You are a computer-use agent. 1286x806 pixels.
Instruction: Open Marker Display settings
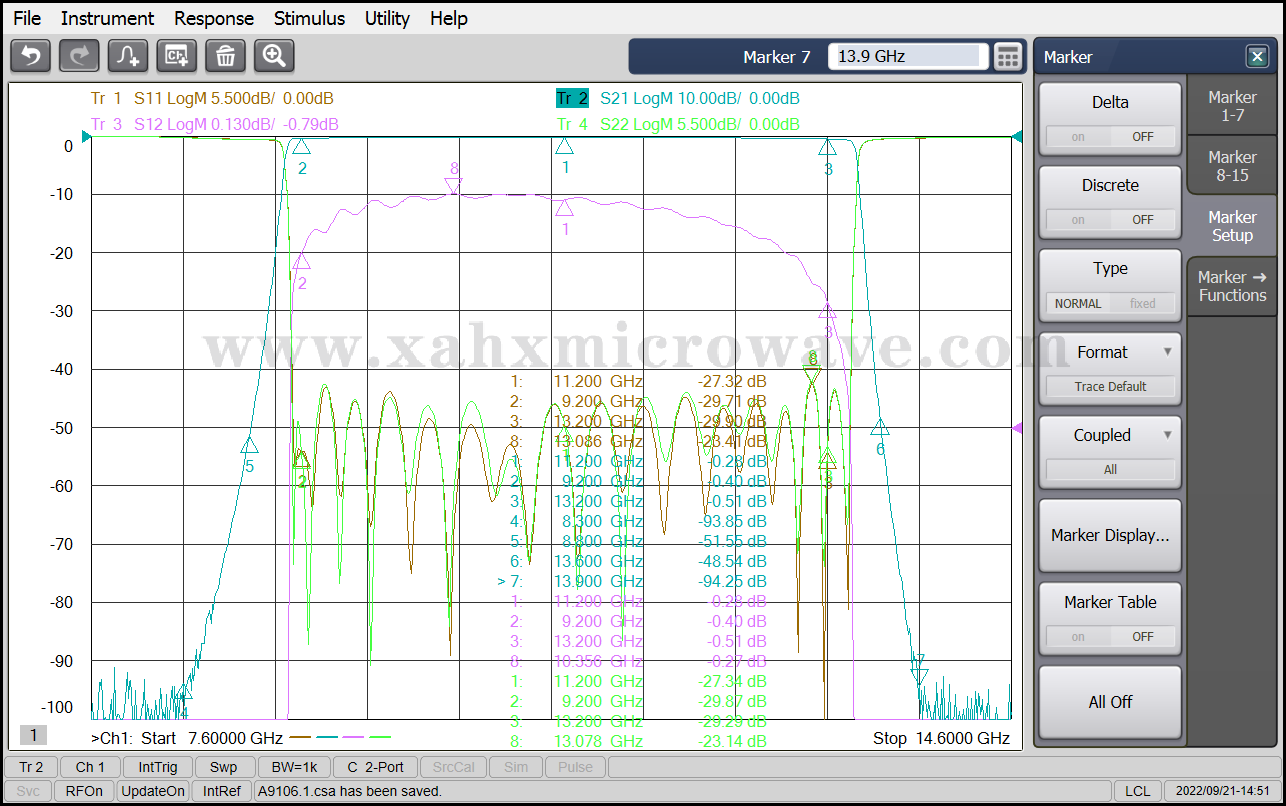(1110, 535)
